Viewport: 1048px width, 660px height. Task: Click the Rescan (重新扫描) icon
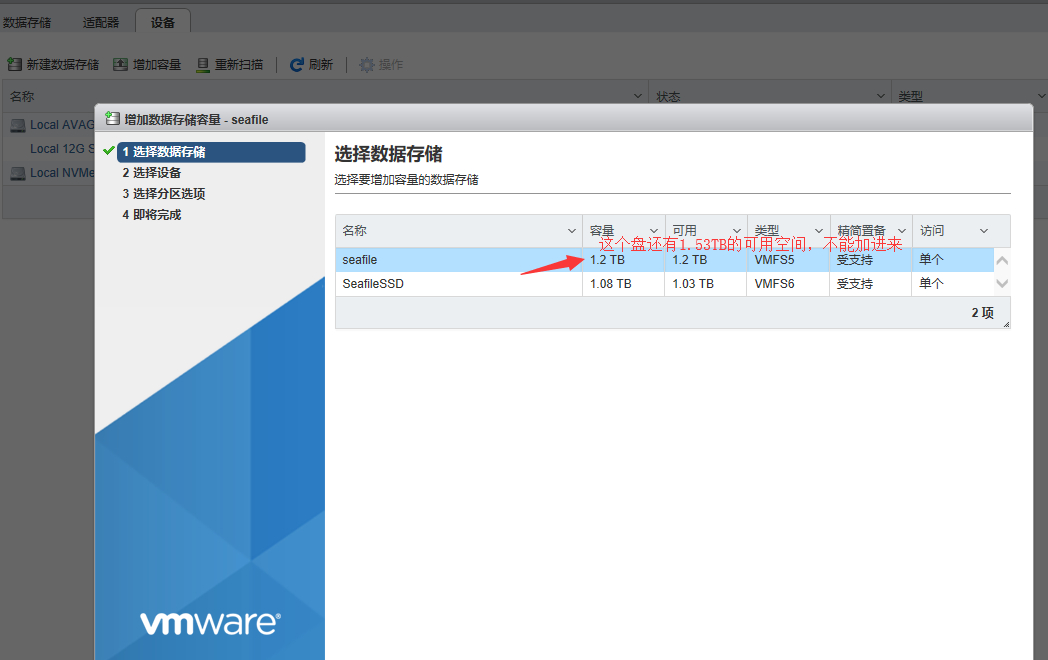click(x=203, y=65)
